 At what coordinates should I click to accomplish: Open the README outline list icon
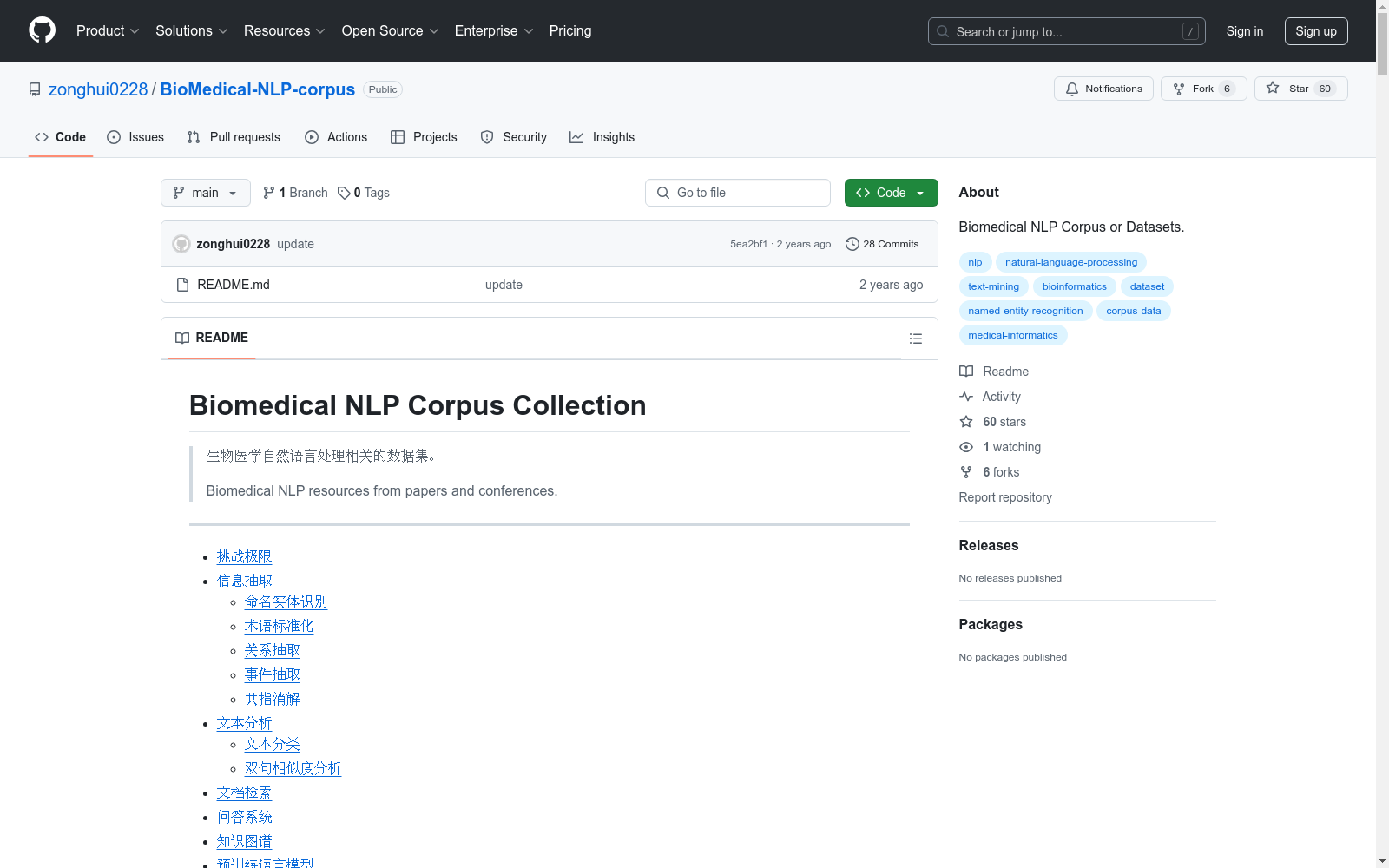pyautogui.click(x=916, y=339)
